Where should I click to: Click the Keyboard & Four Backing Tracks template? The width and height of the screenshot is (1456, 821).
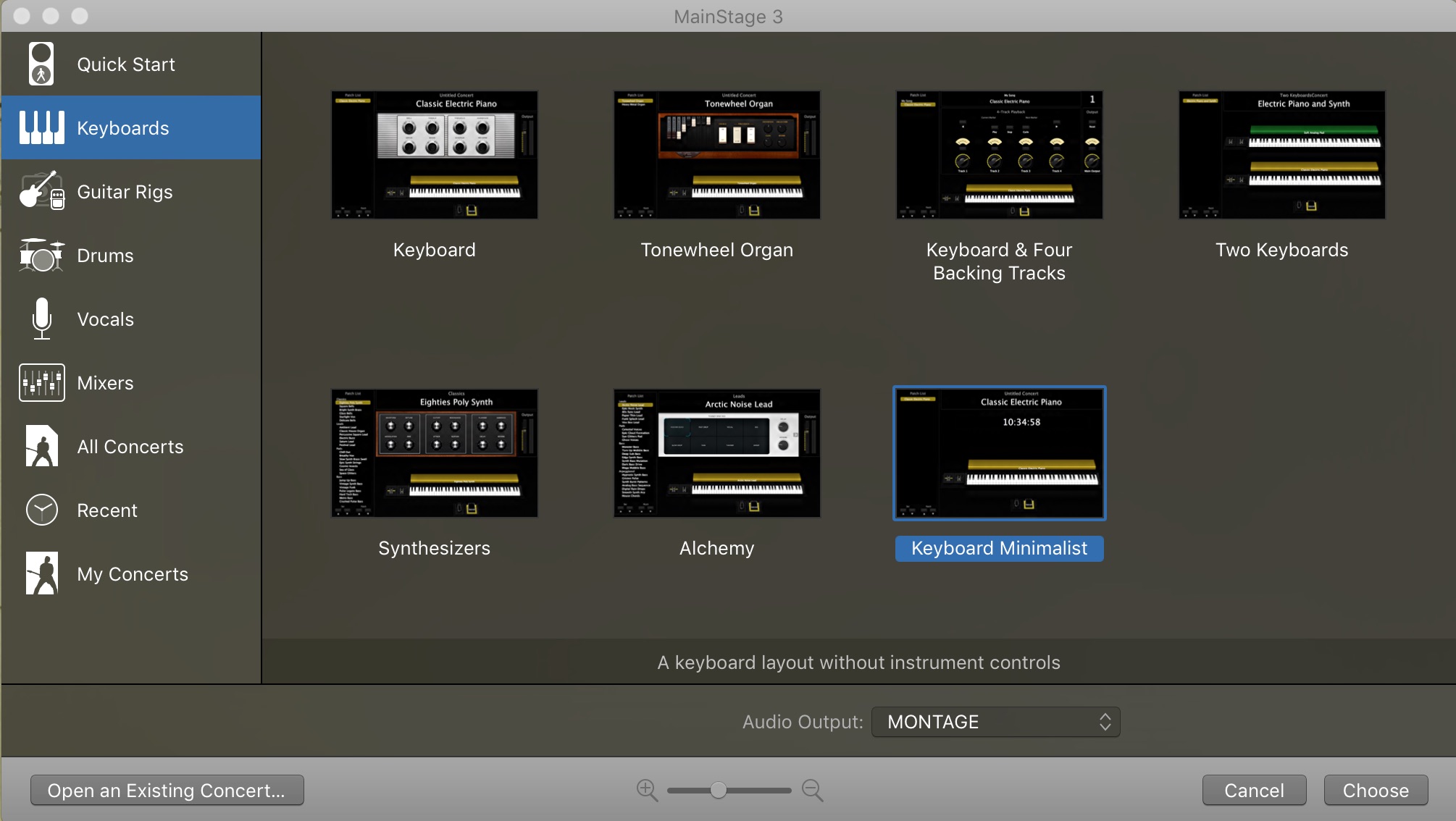(x=998, y=154)
